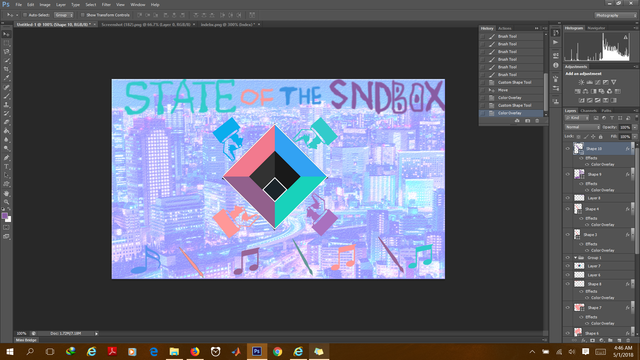Select the Hand tool

pyautogui.click(x=6, y=193)
